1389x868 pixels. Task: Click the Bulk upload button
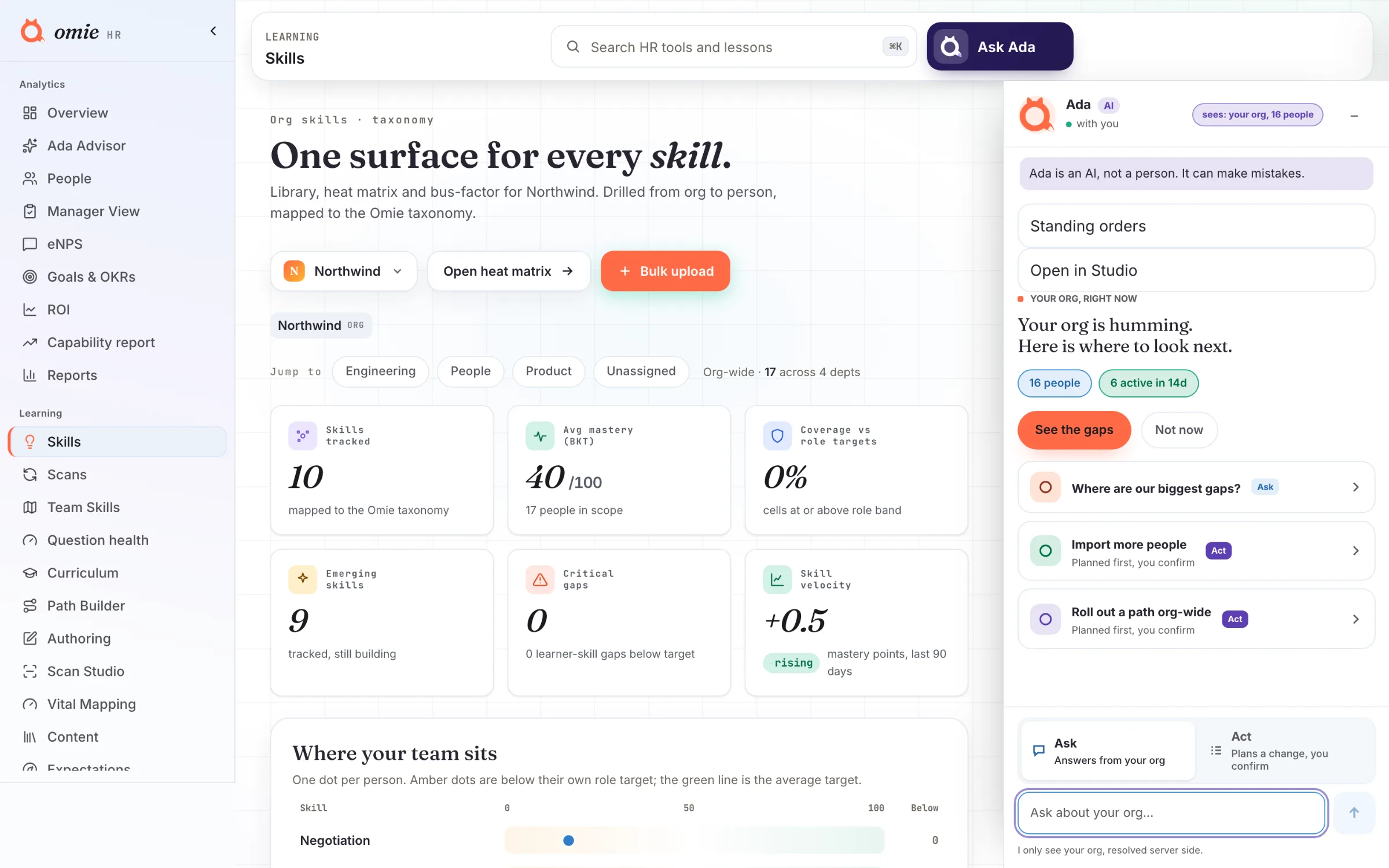[x=666, y=271]
